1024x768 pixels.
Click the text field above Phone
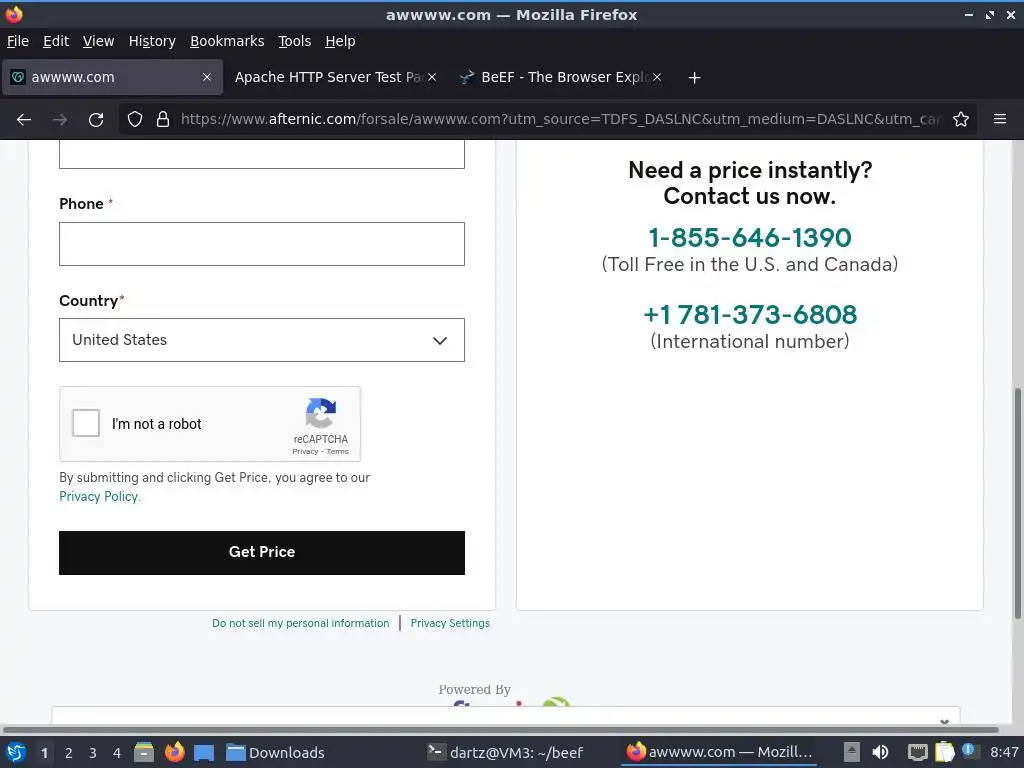point(262,154)
